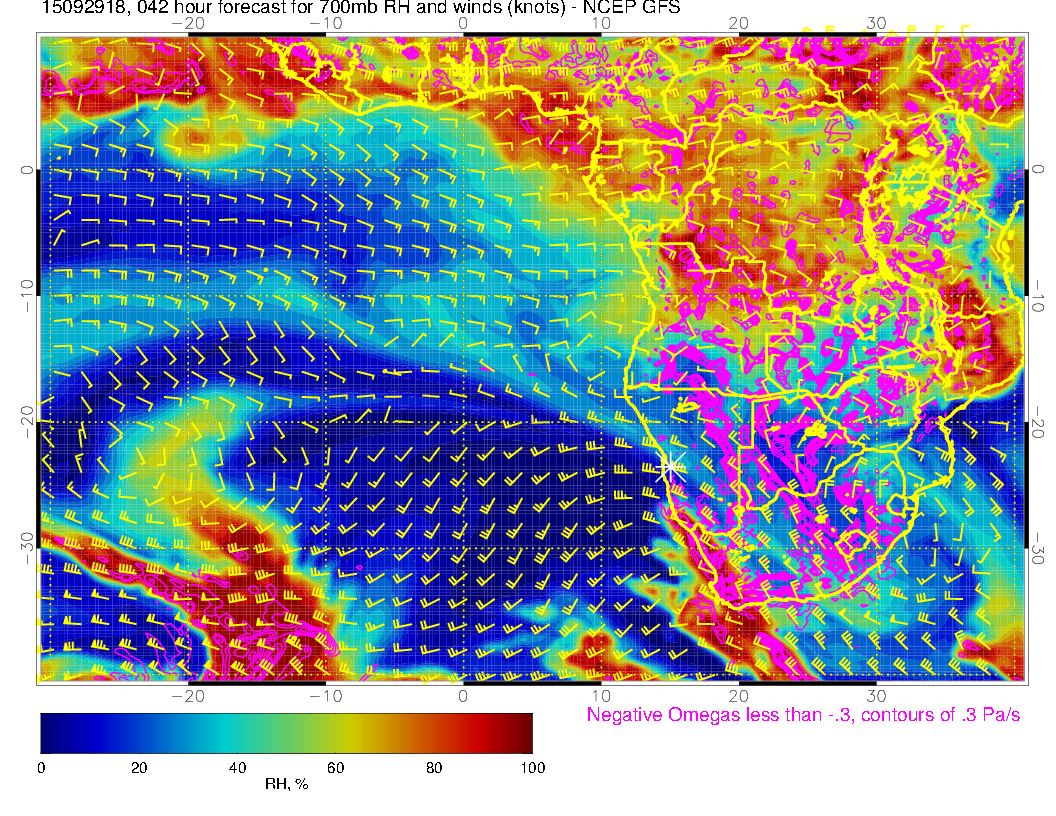Click the colorbar tick label '60'

point(335,768)
